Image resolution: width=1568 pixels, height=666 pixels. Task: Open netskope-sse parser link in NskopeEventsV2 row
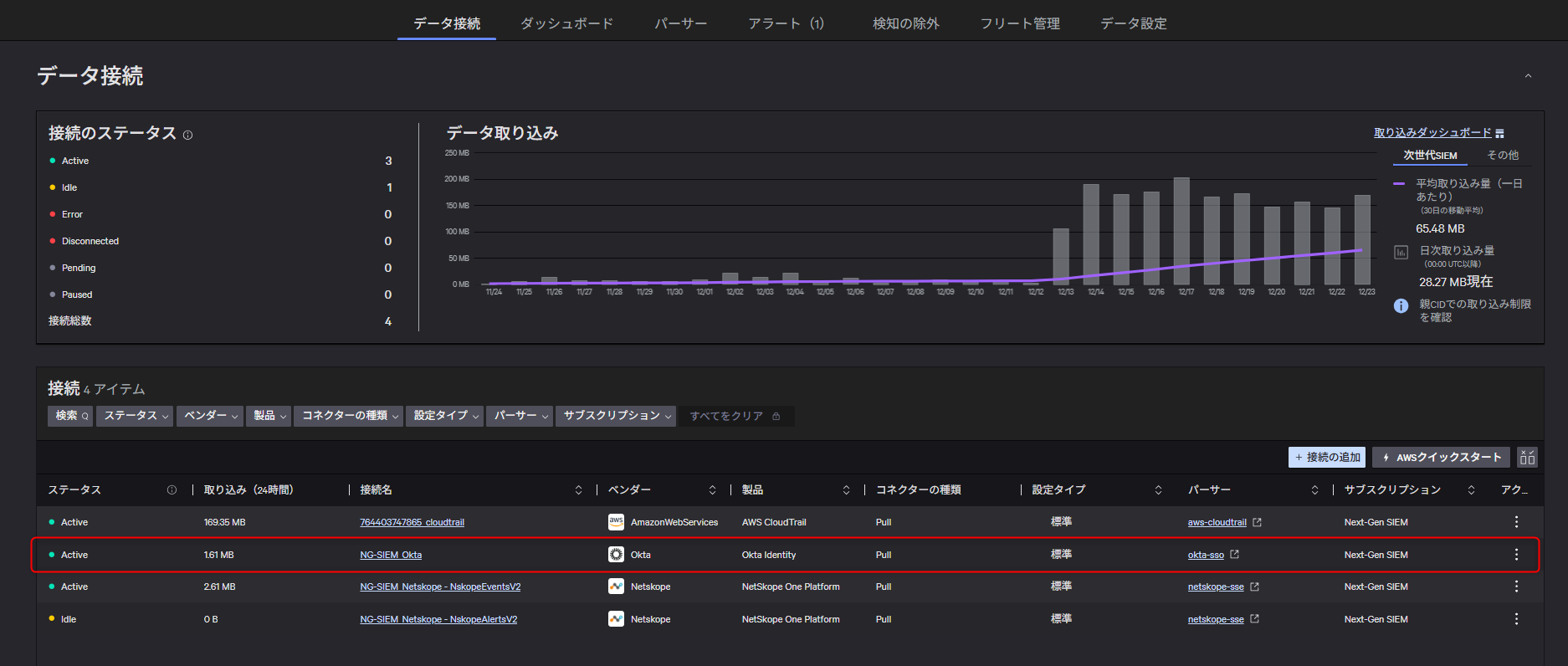(x=1216, y=587)
